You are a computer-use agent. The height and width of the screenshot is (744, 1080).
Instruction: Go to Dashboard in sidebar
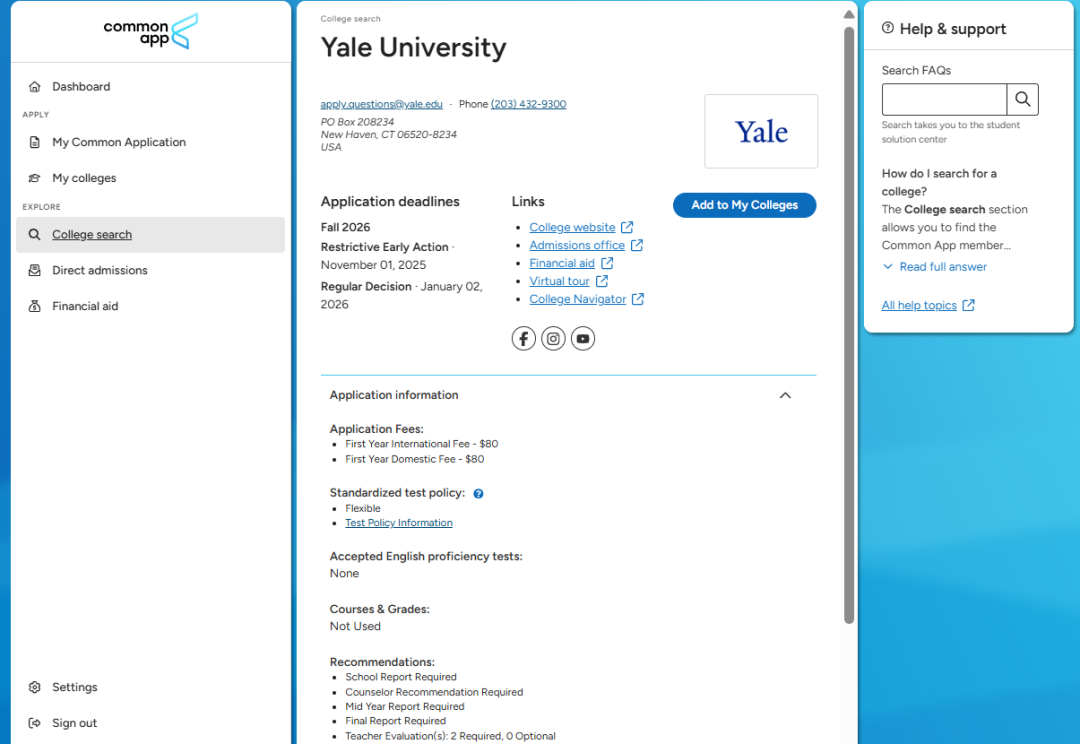pos(81,87)
